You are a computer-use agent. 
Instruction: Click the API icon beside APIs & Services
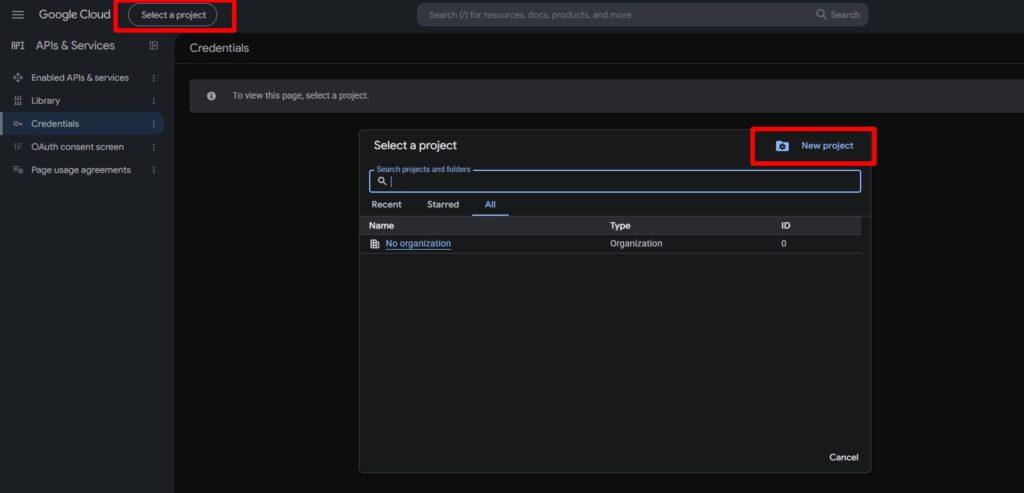pos(18,46)
